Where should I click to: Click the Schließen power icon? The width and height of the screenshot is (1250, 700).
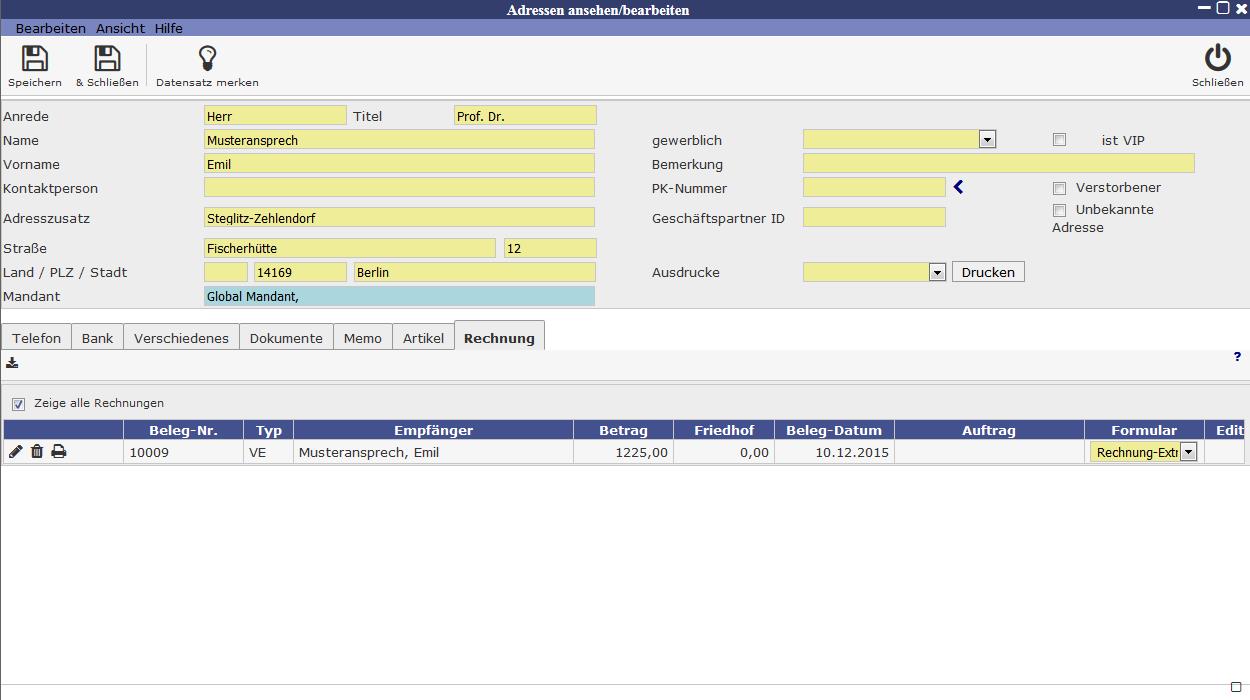1217,59
